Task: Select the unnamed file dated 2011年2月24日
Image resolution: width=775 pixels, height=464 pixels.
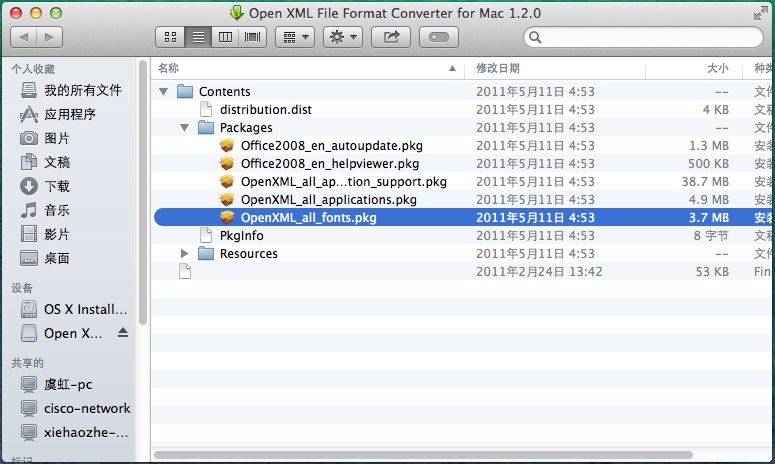Action: (x=185, y=271)
